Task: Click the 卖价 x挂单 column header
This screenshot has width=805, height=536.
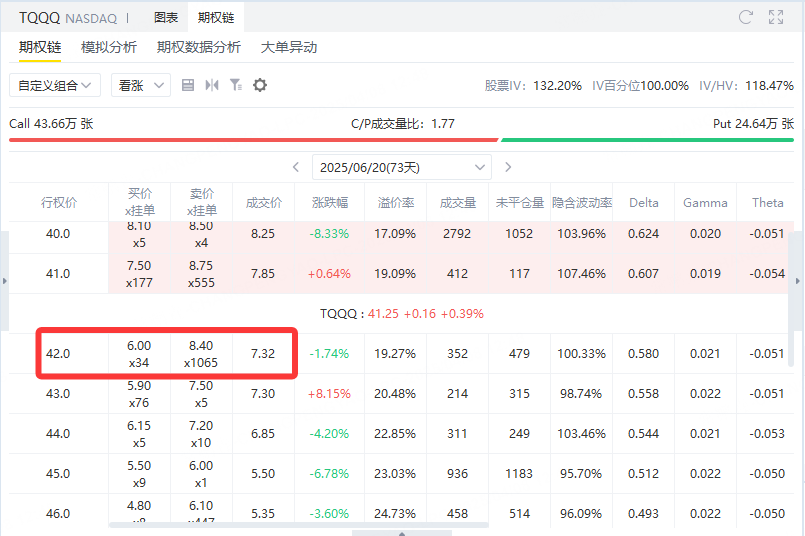Action: (x=201, y=202)
